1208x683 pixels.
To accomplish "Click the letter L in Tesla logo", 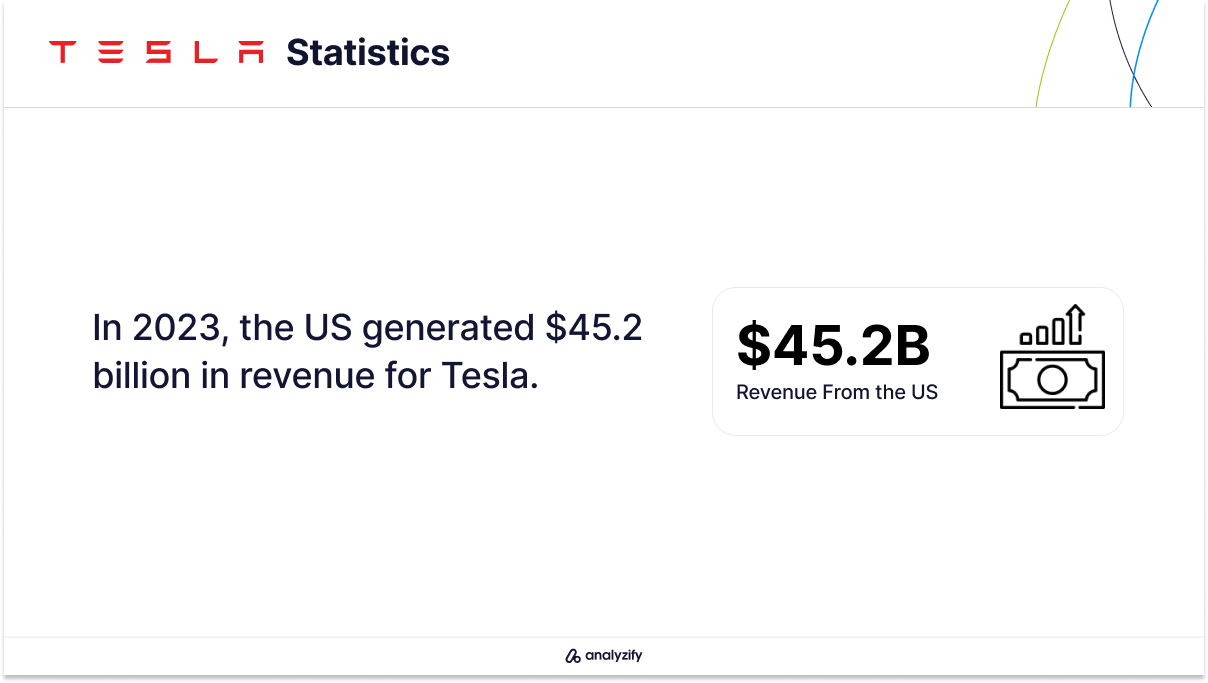I will [205, 52].
